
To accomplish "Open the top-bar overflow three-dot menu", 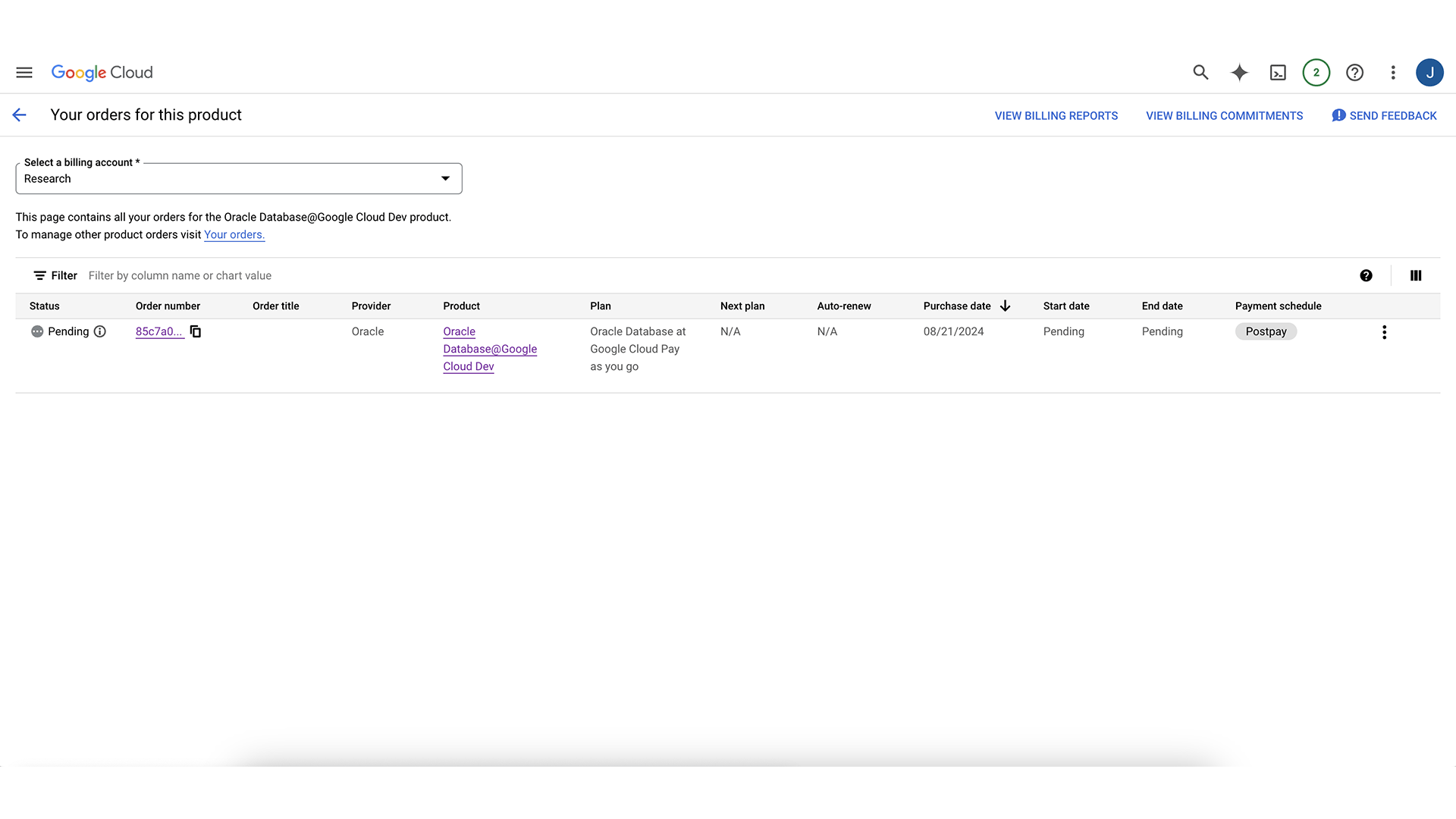I will [1393, 72].
